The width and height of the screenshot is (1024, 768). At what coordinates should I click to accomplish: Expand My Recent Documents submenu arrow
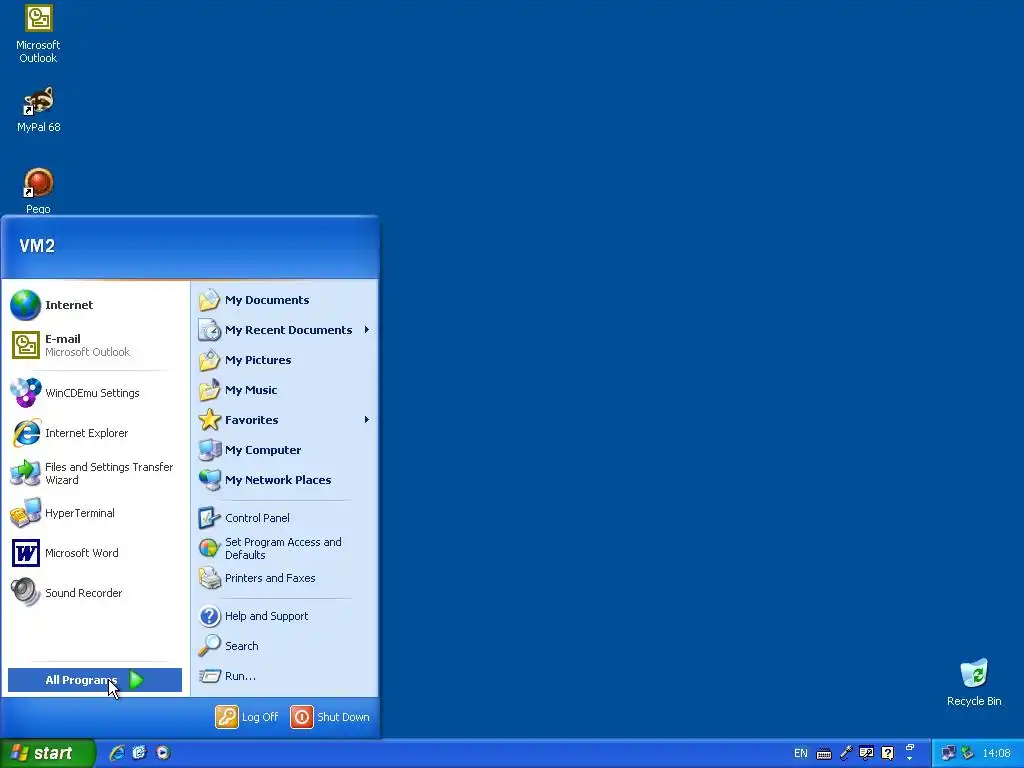[367, 330]
